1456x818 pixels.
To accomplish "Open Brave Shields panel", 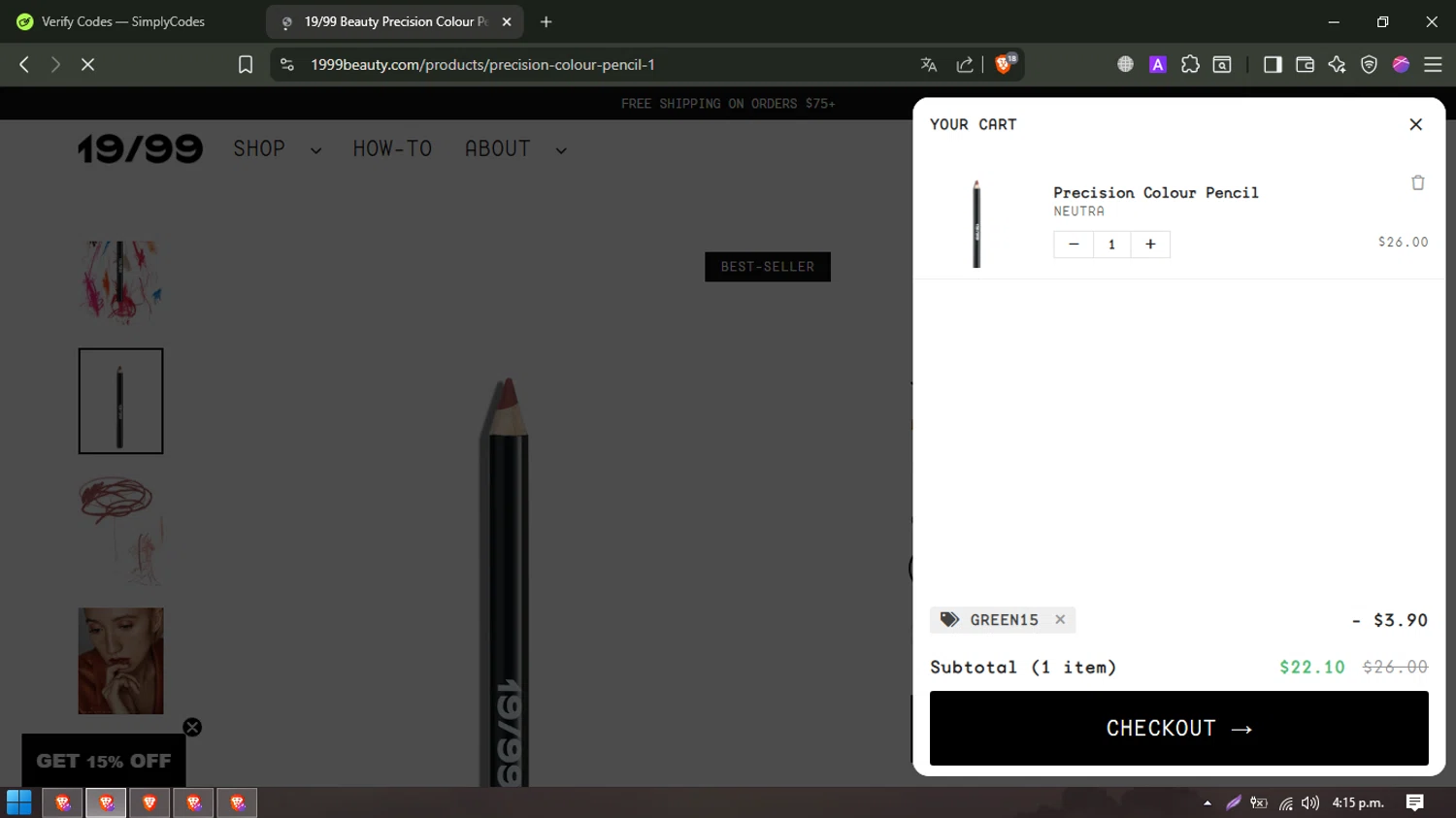I will coord(1005,64).
